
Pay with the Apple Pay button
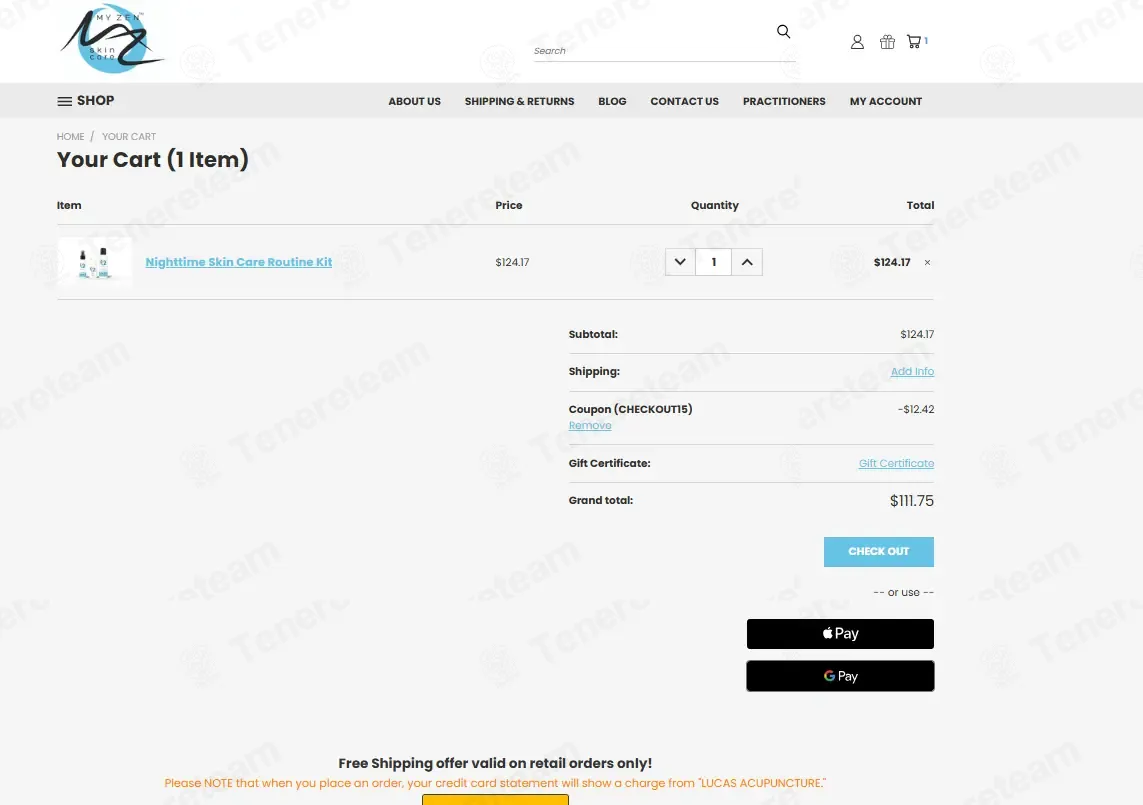click(x=840, y=634)
